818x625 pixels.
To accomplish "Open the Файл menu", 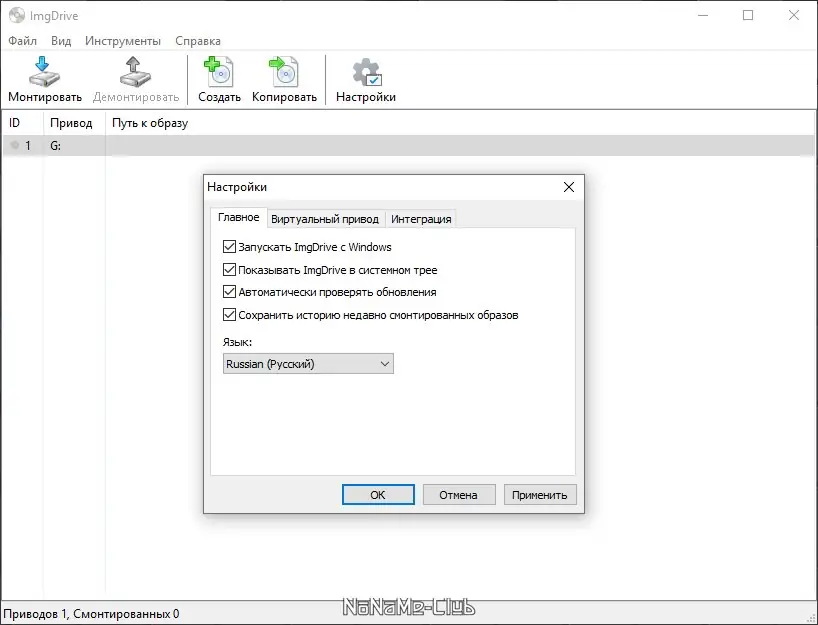I will tap(22, 41).
